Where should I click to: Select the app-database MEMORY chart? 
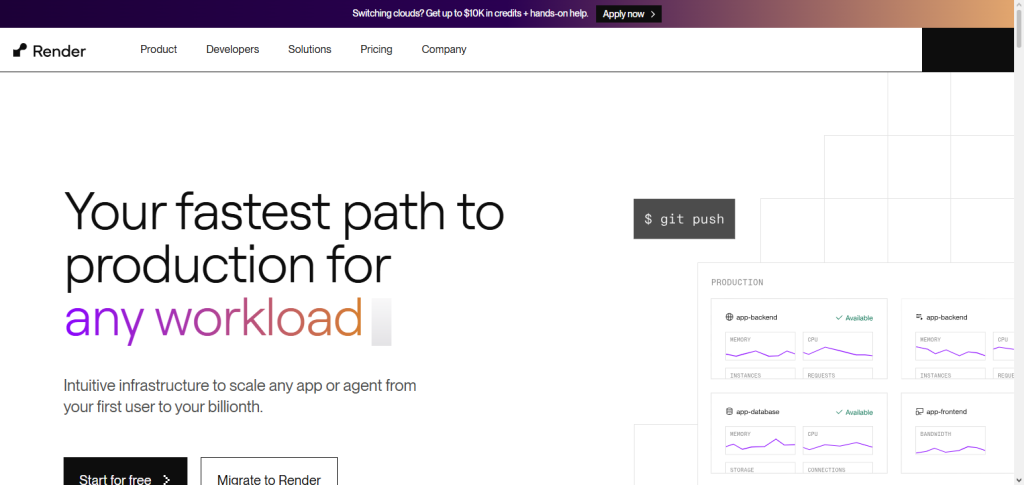(x=760, y=441)
